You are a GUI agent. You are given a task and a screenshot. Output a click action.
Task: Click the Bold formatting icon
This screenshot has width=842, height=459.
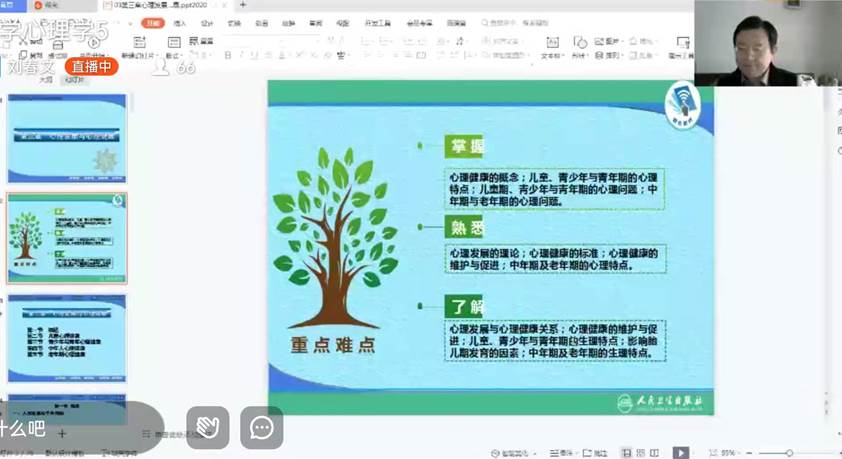tap(228, 55)
